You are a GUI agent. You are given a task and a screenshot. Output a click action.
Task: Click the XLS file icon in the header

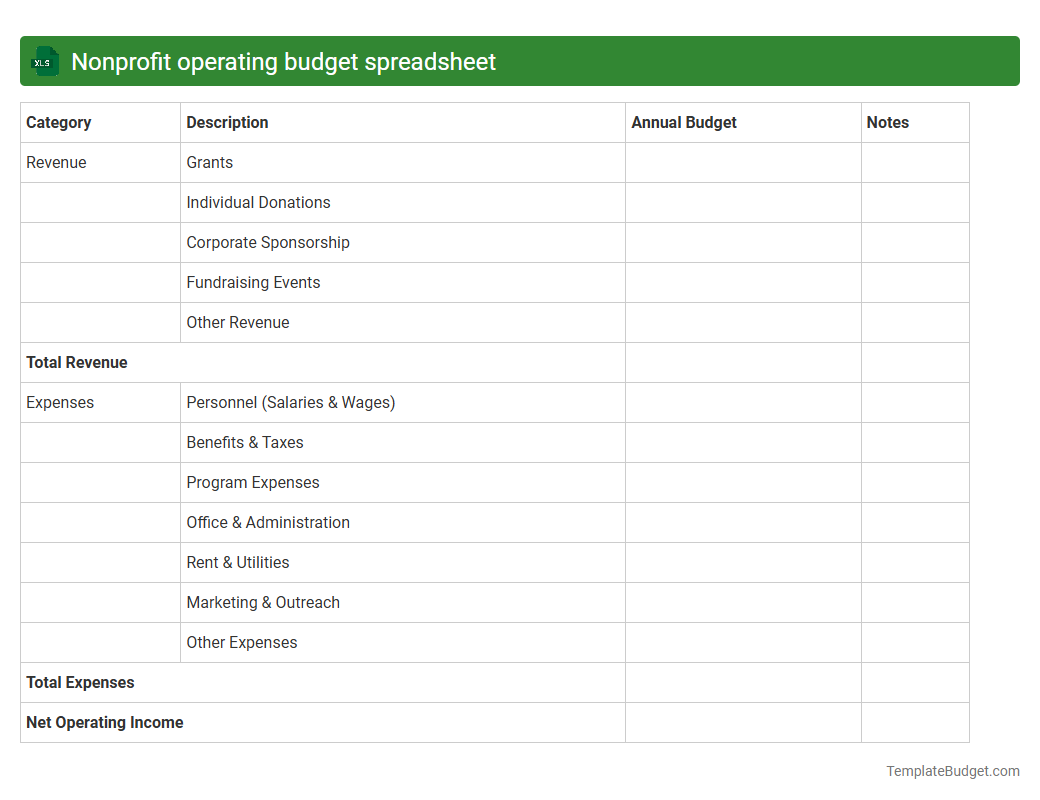[44, 61]
